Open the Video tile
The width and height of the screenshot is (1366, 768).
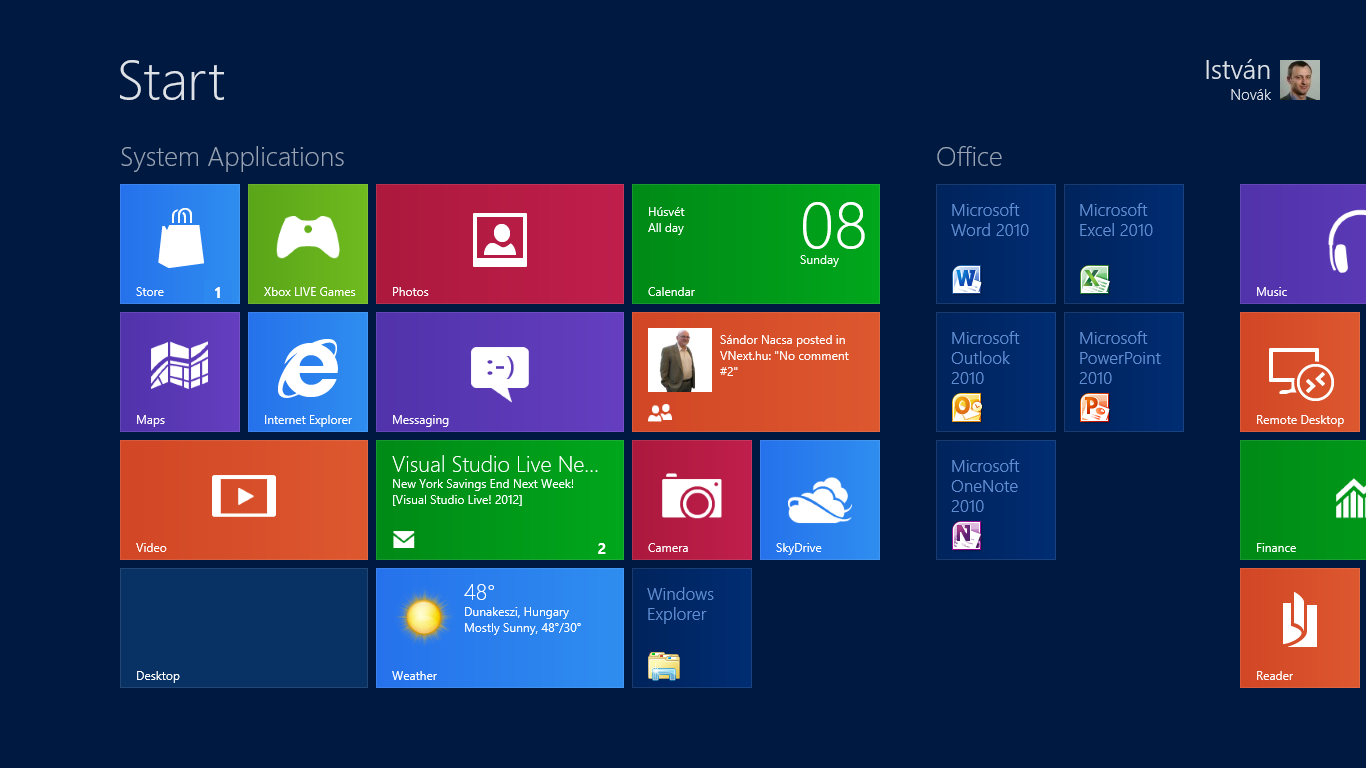click(x=244, y=500)
